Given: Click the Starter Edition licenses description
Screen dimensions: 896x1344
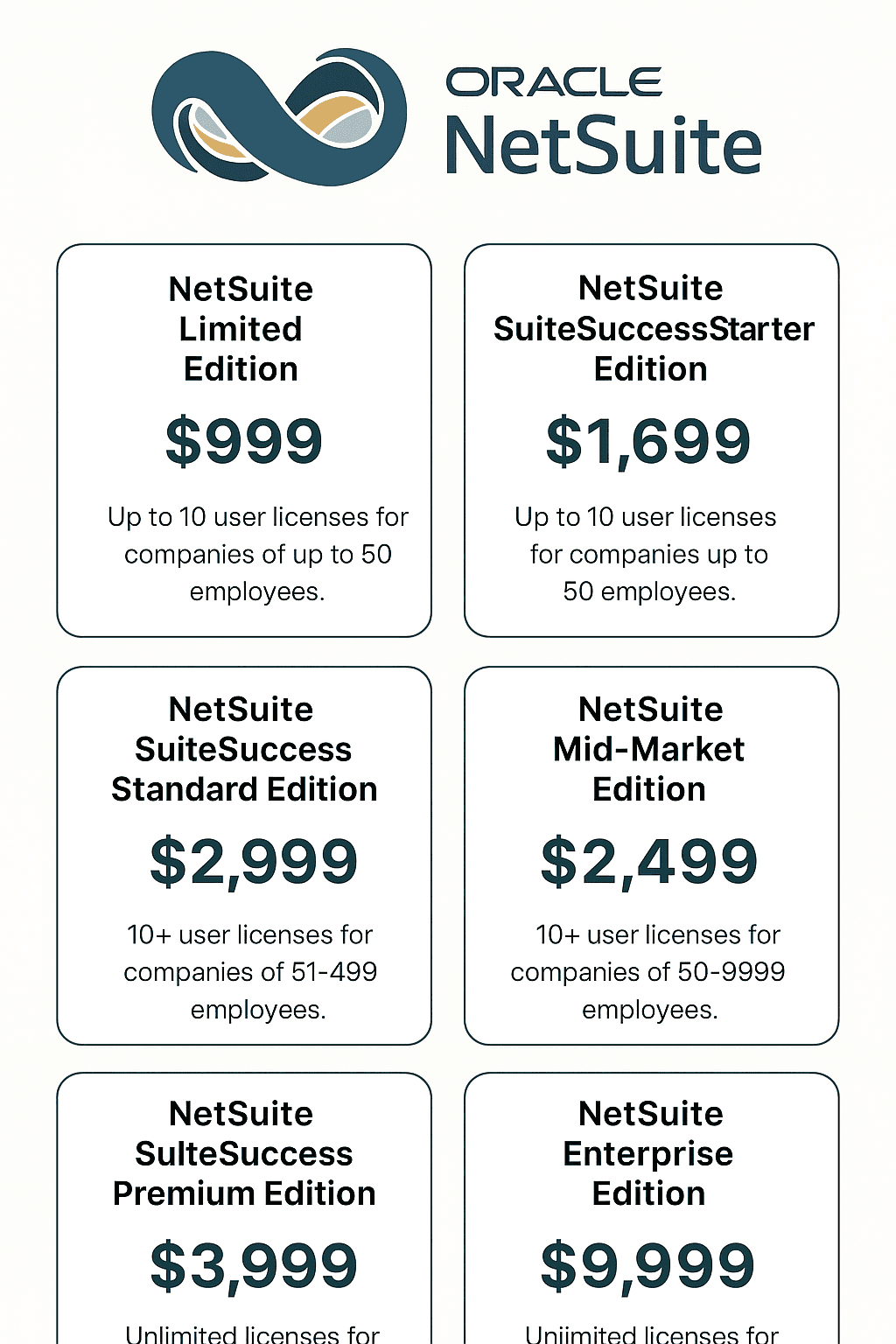Looking at the screenshot, I should (x=648, y=554).
